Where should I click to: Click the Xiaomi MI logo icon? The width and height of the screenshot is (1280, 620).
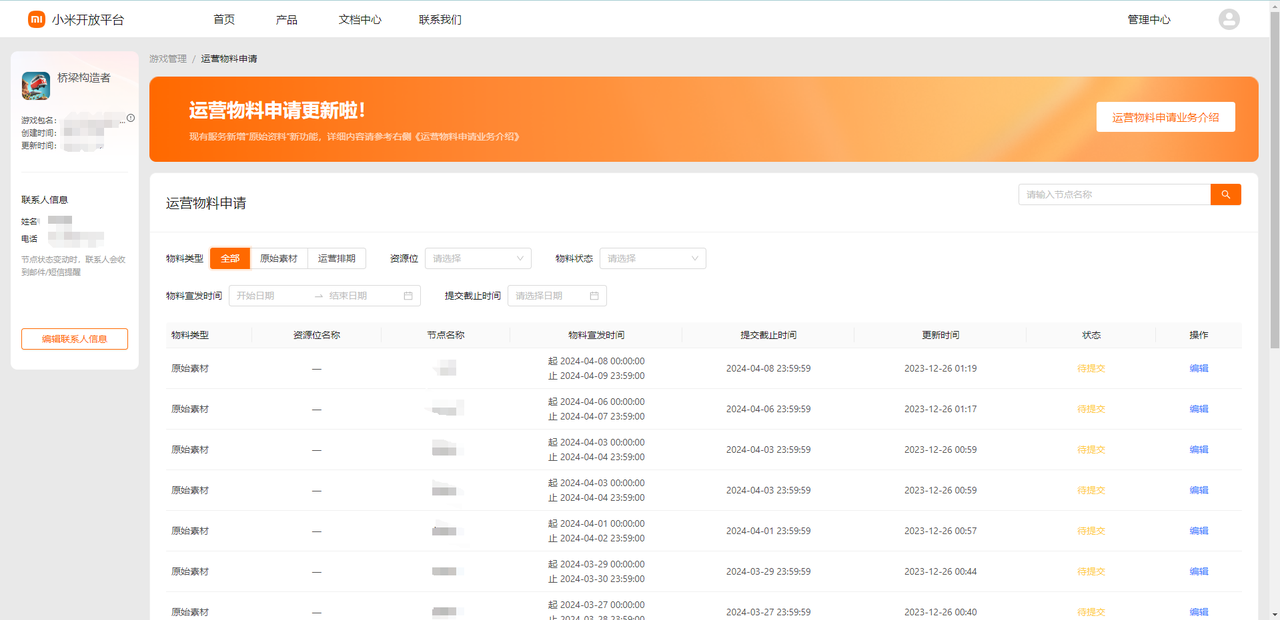coord(36,19)
